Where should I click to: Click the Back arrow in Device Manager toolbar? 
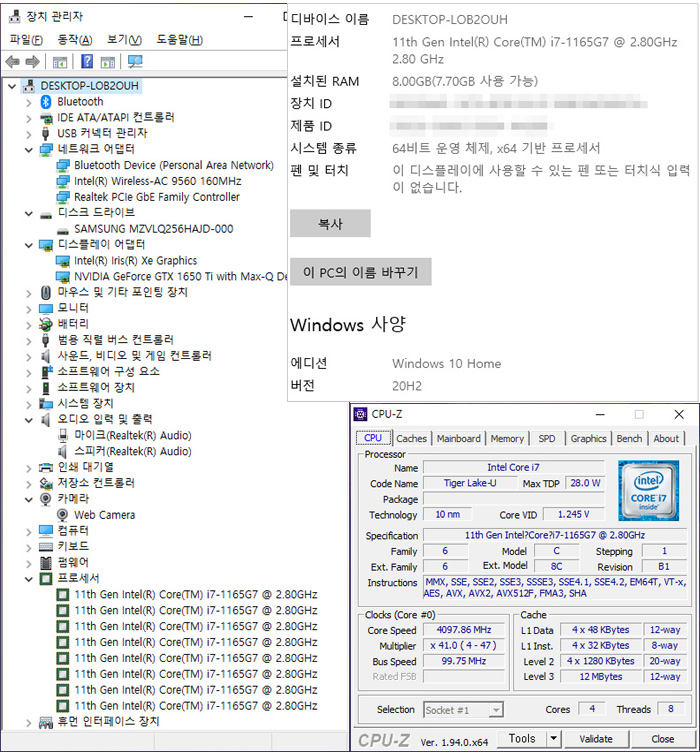12,62
